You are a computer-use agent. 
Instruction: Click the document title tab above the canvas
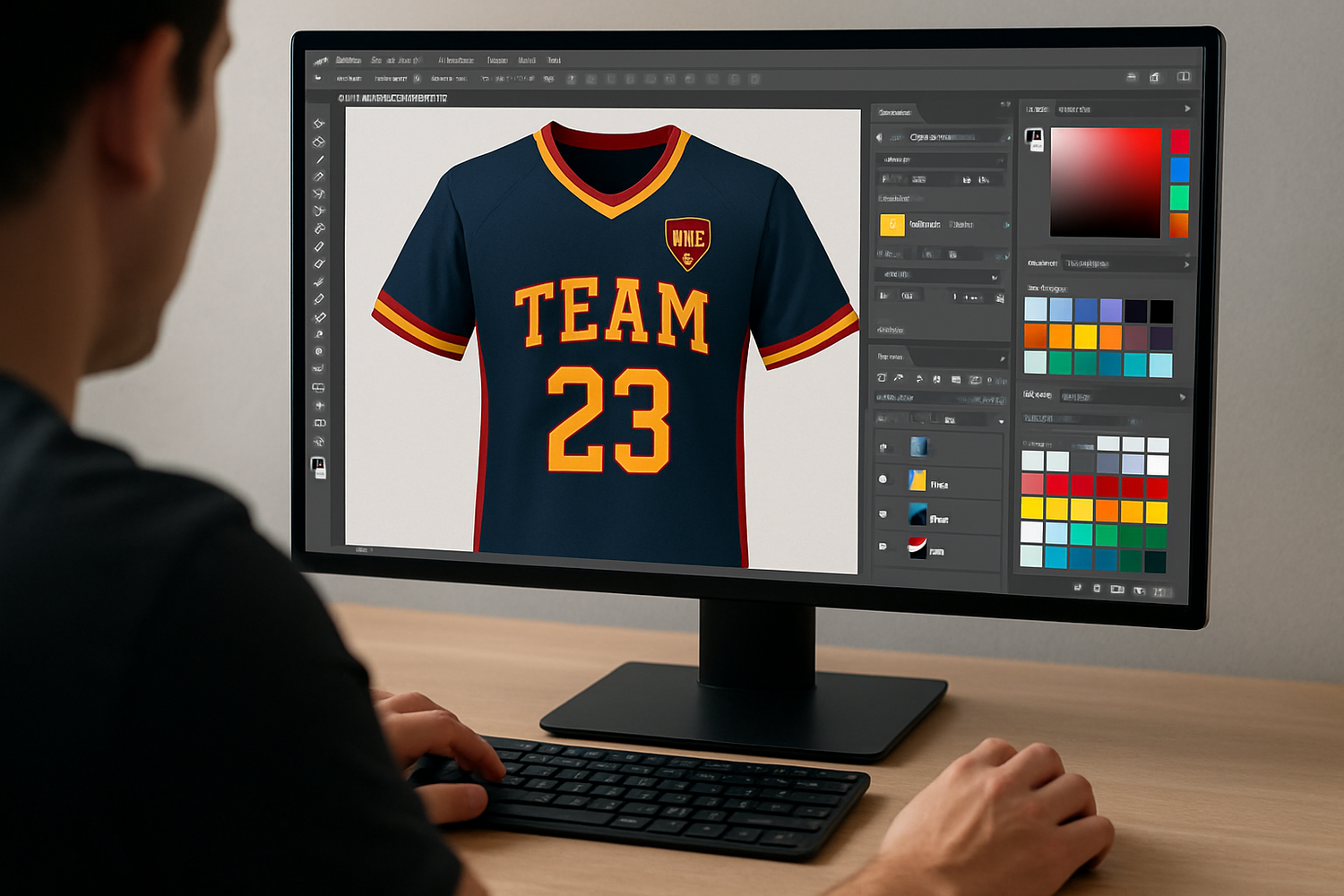pyautogui.click(x=392, y=98)
